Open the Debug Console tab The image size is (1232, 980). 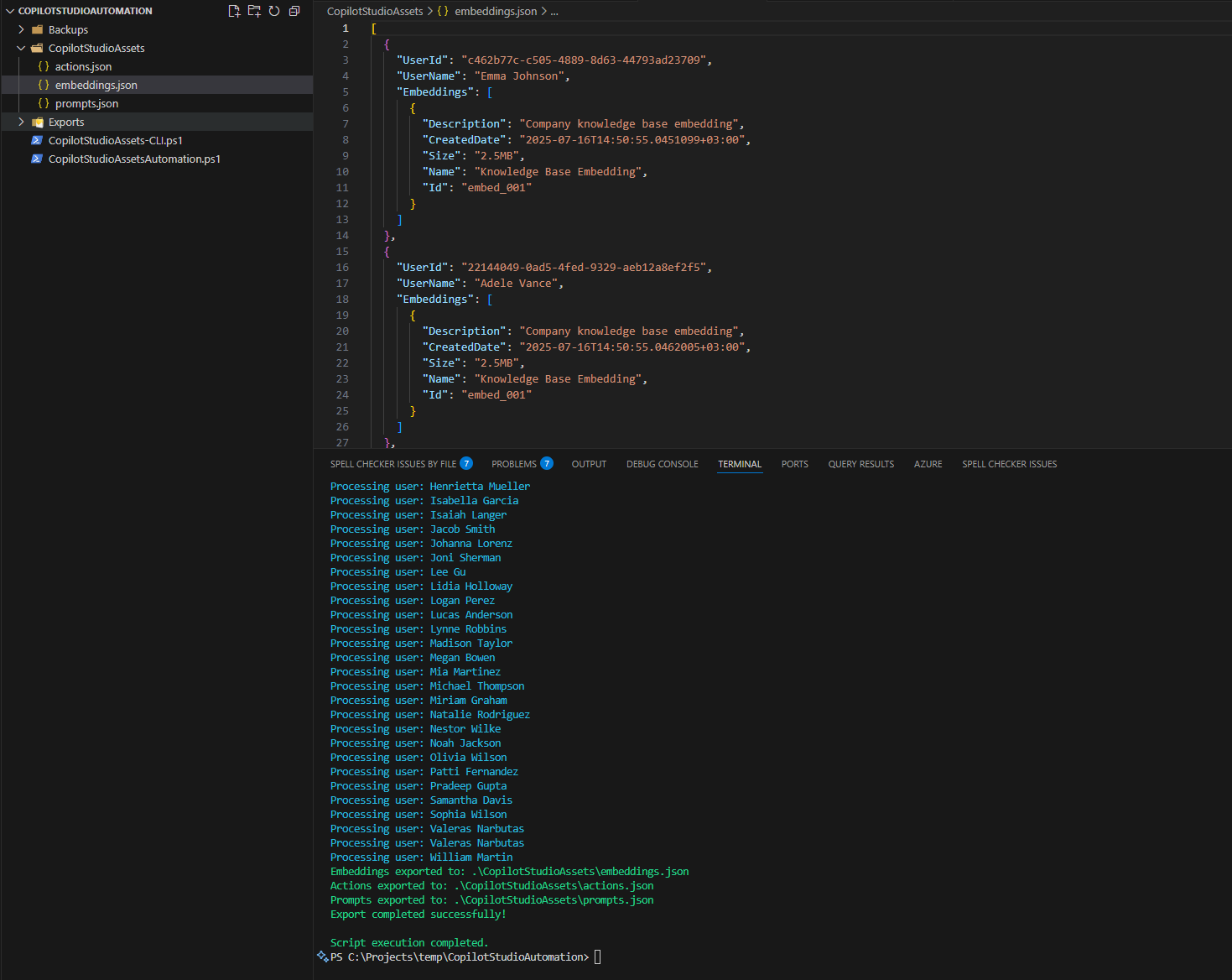tap(663, 464)
